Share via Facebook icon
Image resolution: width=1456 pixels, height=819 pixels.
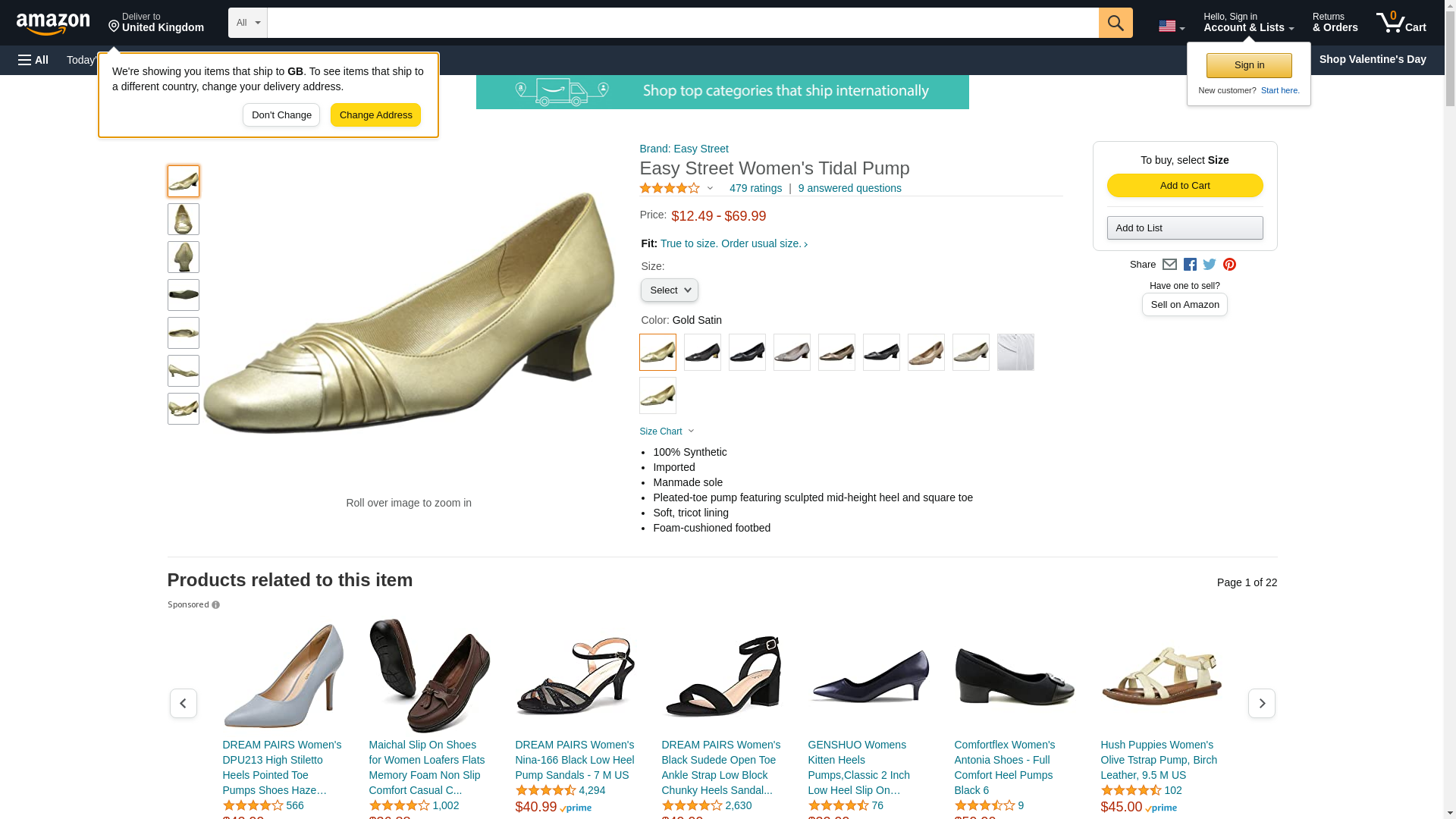click(x=1190, y=265)
